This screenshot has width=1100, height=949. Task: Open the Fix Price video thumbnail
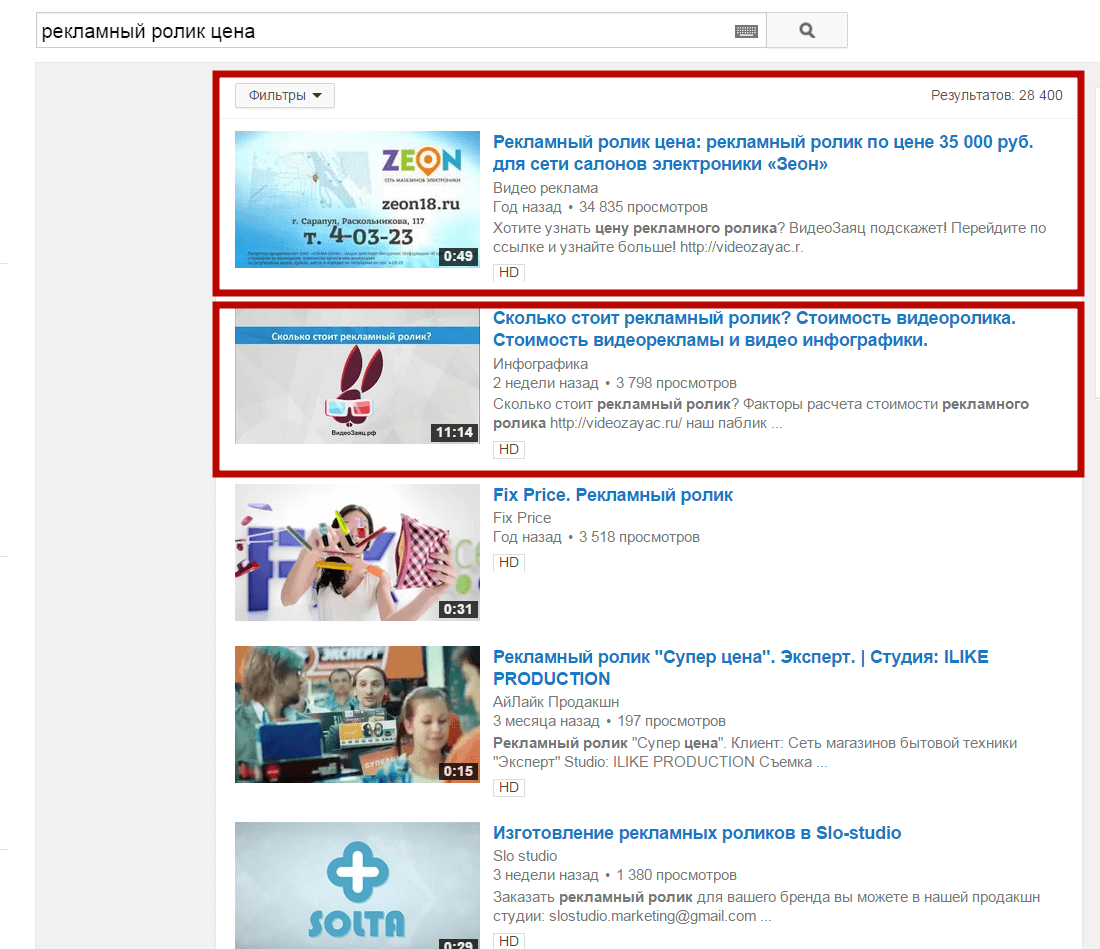point(357,553)
